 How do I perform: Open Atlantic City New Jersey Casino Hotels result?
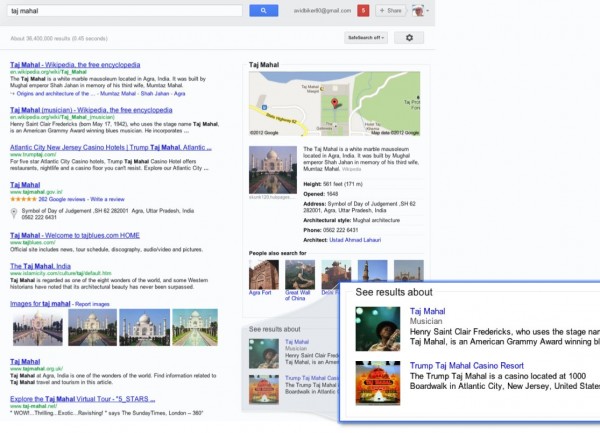(111, 147)
